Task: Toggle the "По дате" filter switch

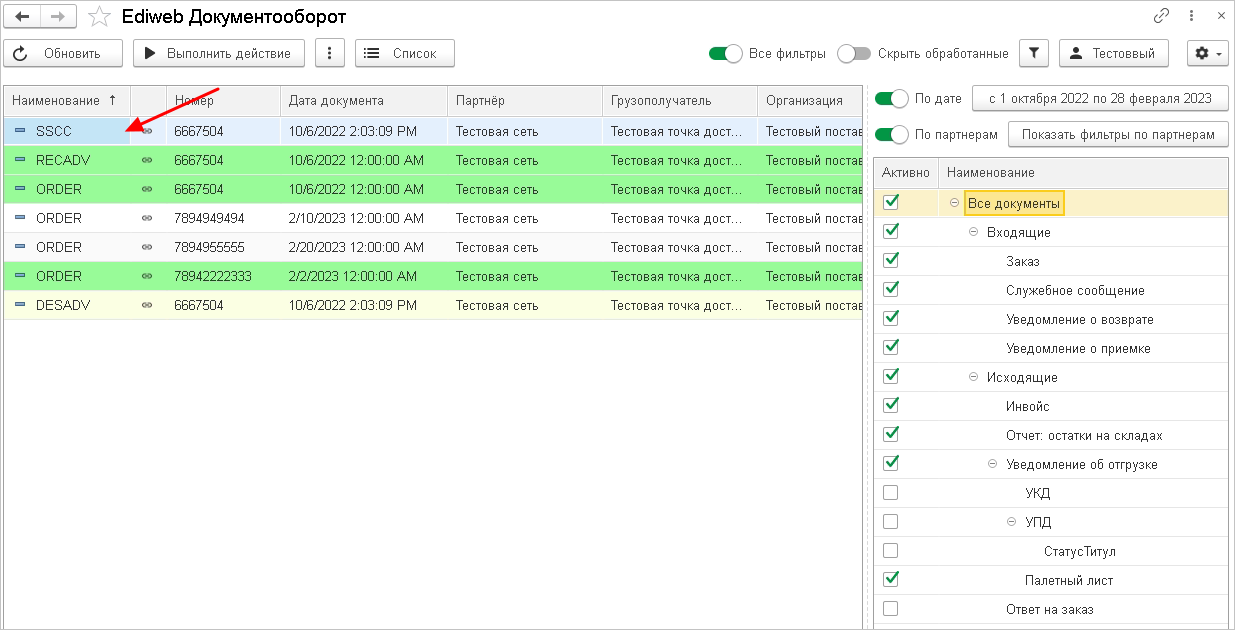Action: (891, 98)
